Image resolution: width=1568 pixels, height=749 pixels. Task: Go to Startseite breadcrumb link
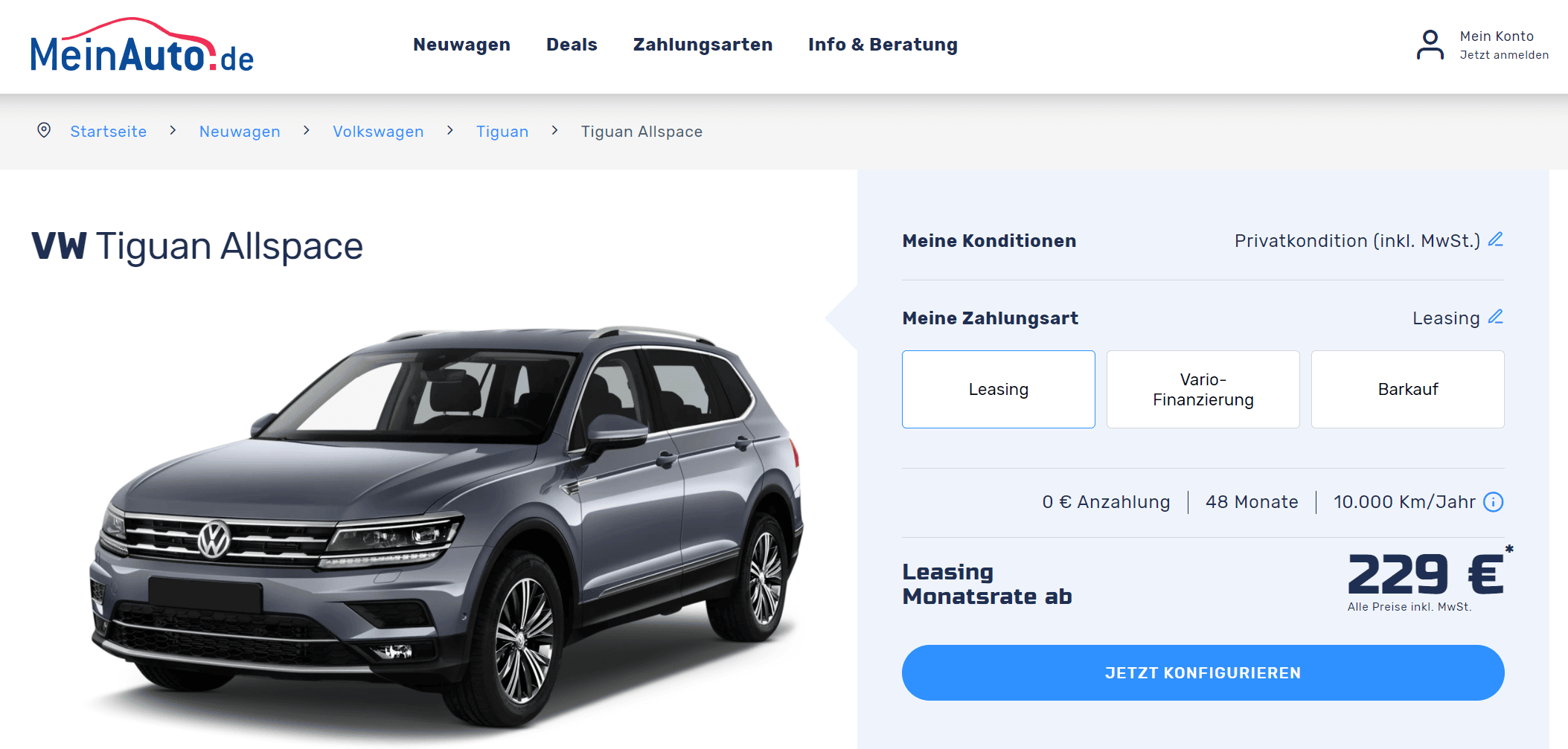click(x=109, y=132)
